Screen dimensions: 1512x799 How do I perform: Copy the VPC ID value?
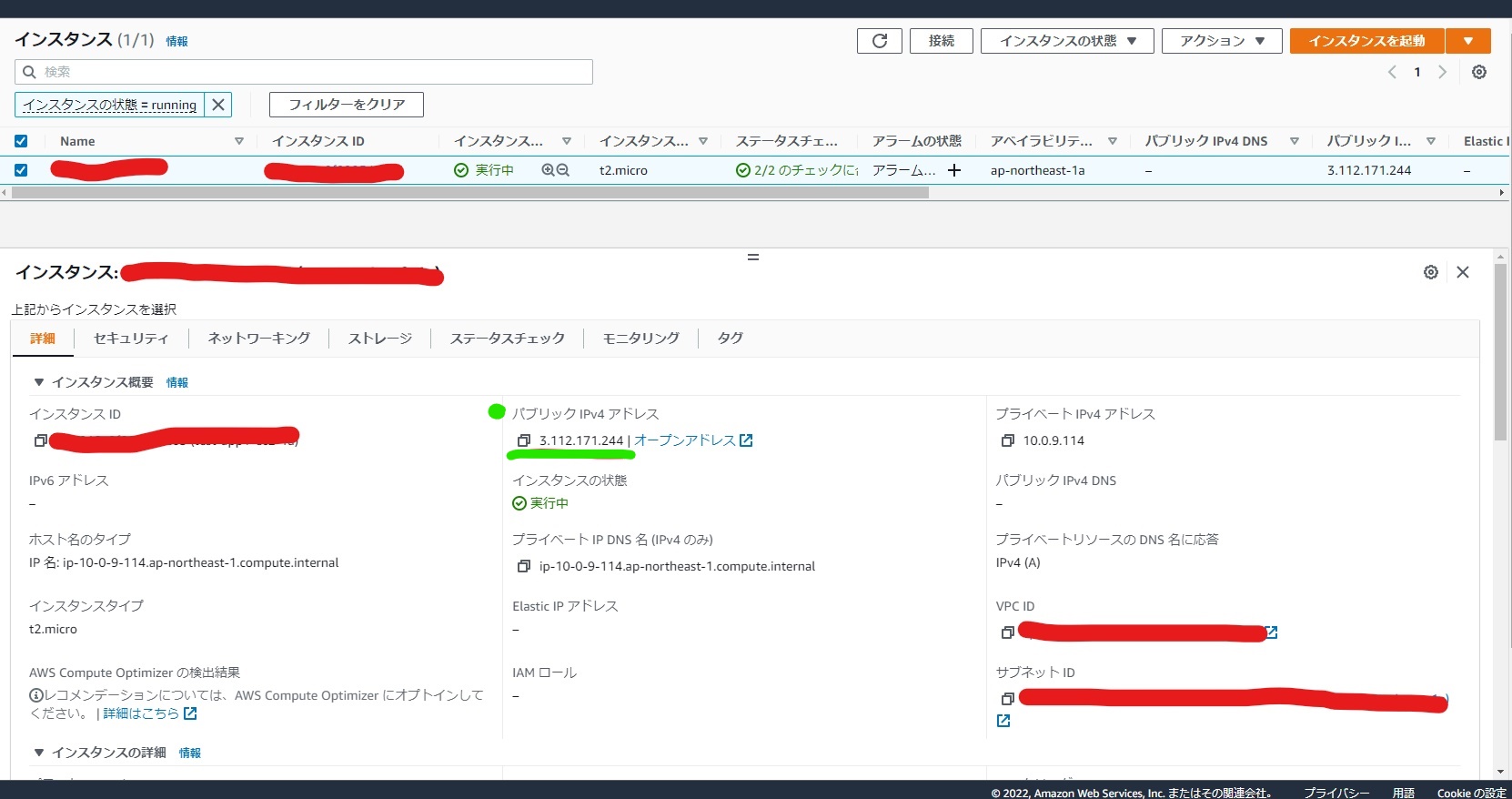(1007, 632)
